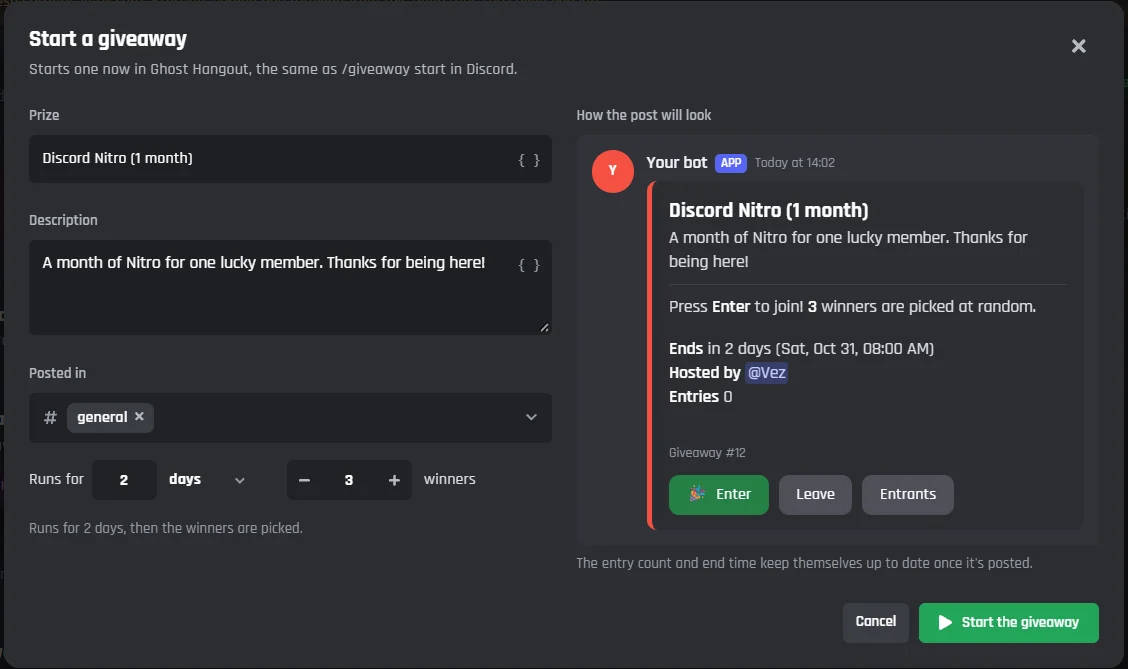This screenshot has width=1128, height=669.
Task: Click the green Enter preview button
Action: point(719,495)
